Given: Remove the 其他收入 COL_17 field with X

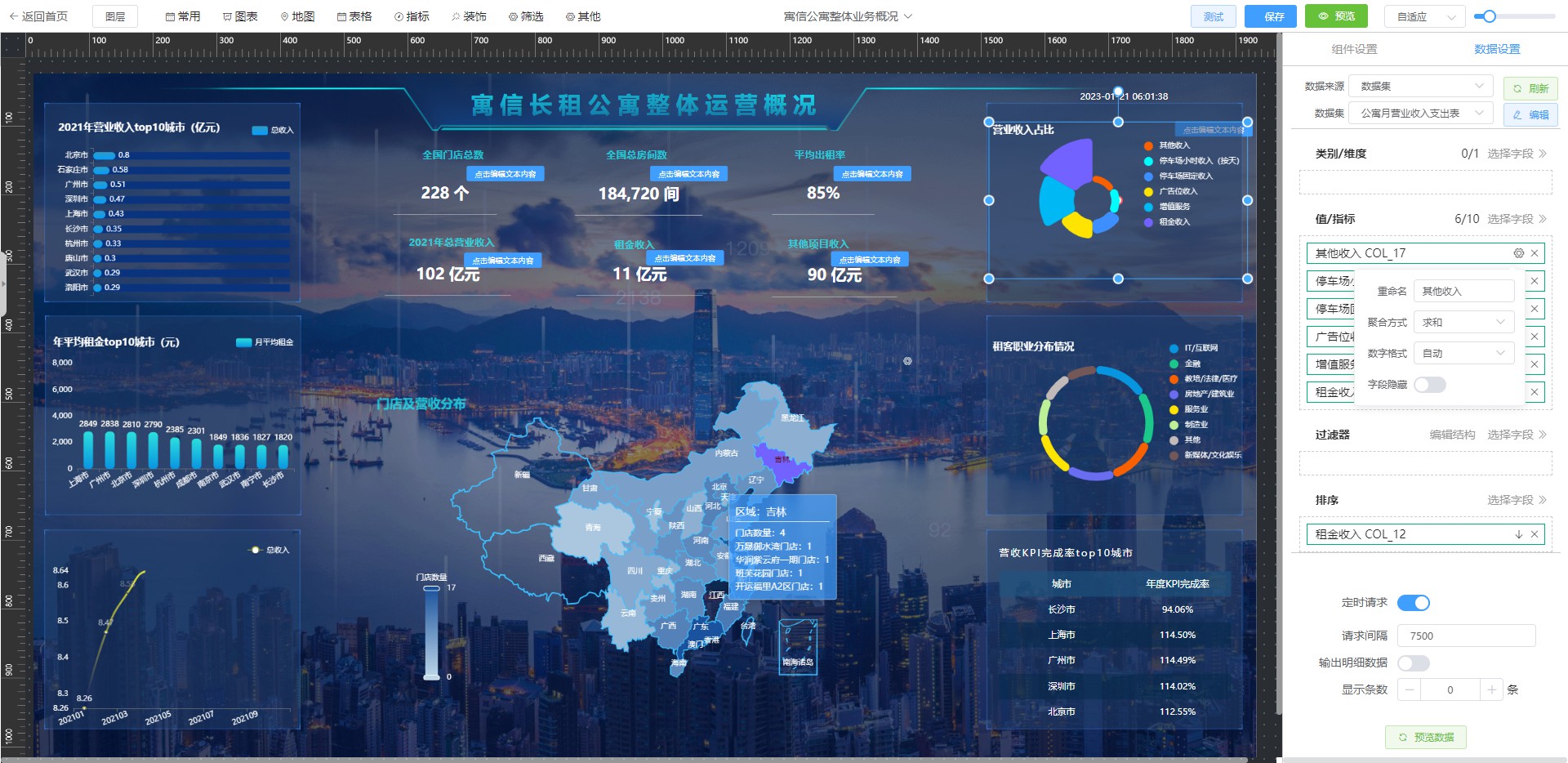Looking at the screenshot, I should 1535,253.
